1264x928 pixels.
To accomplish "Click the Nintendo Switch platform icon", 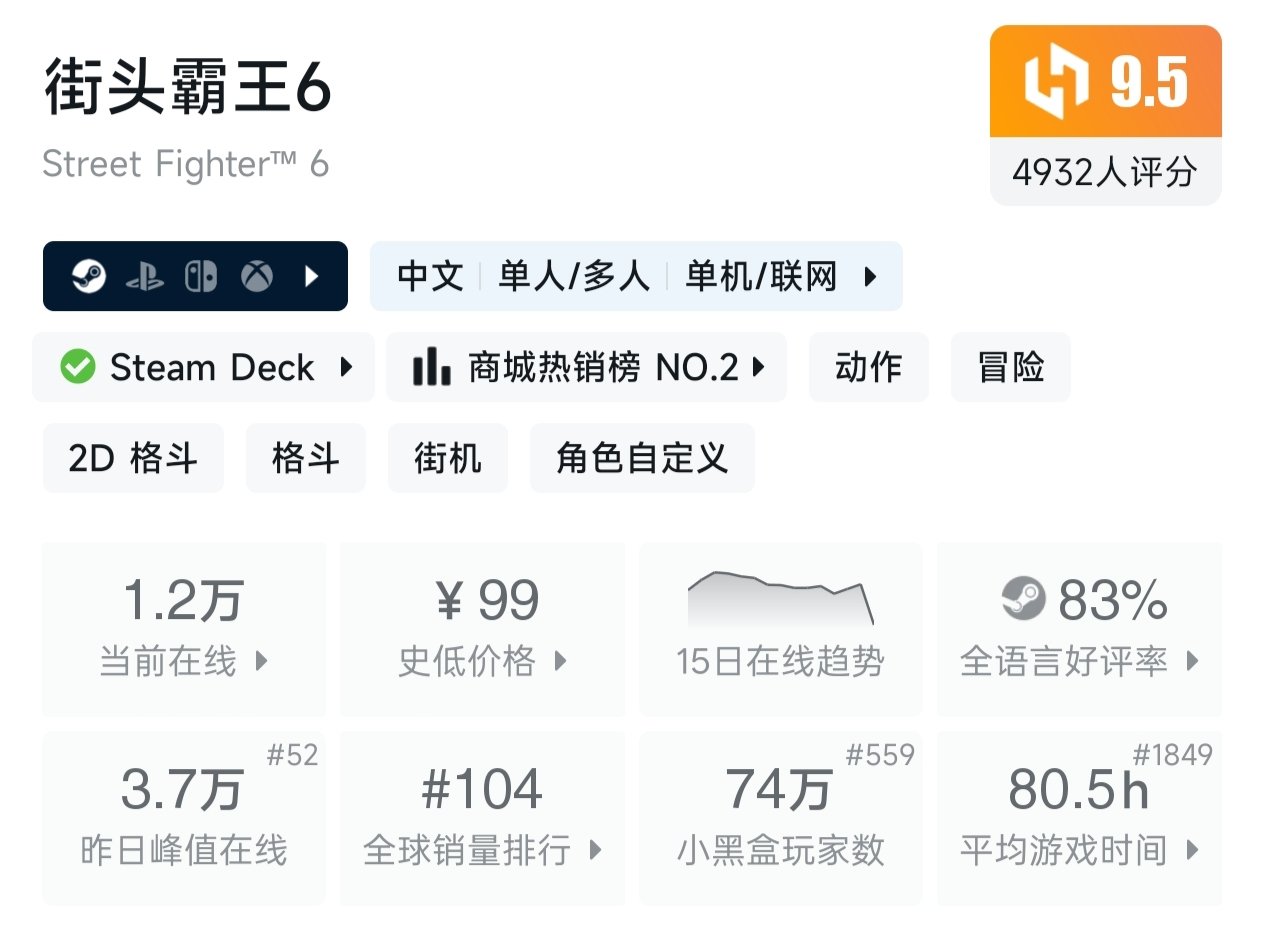I will point(201,277).
